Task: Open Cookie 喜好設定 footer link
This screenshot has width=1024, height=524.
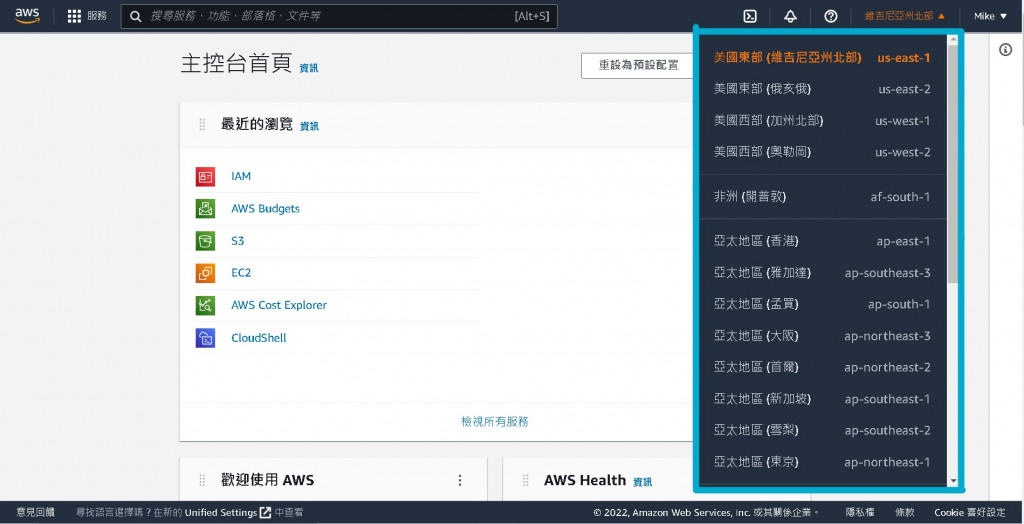Action: tap(970, 513)
